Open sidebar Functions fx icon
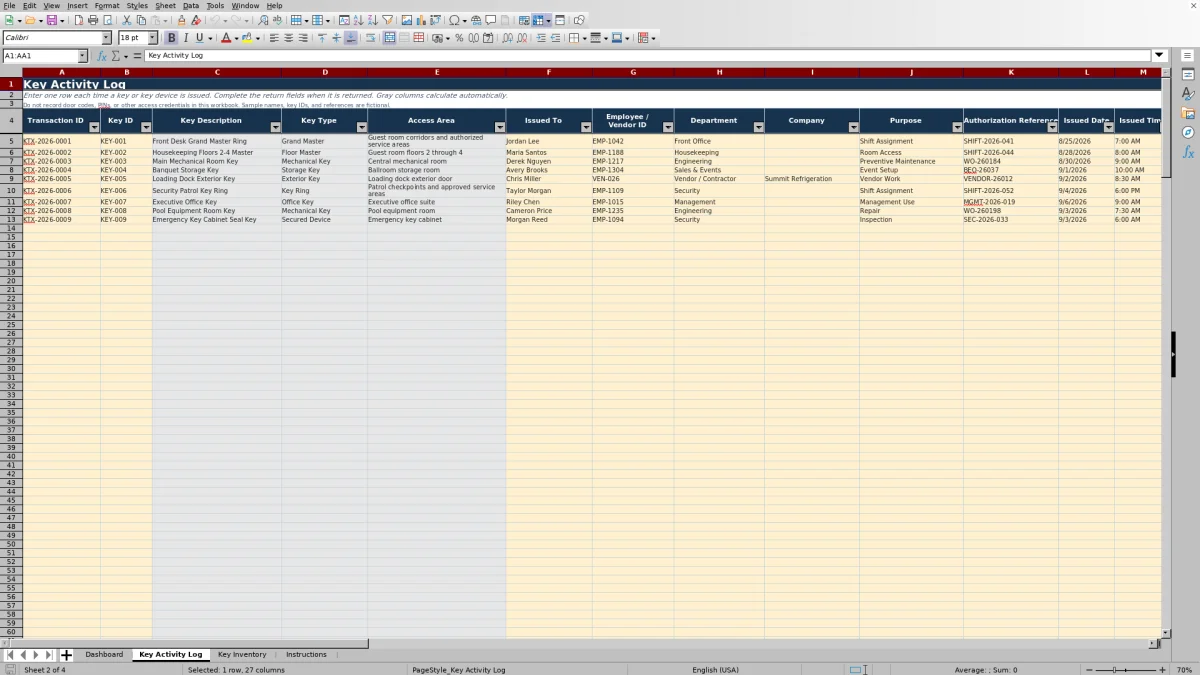The height and width of the screenshot is (675, 1200). [x=1188, y=152]
